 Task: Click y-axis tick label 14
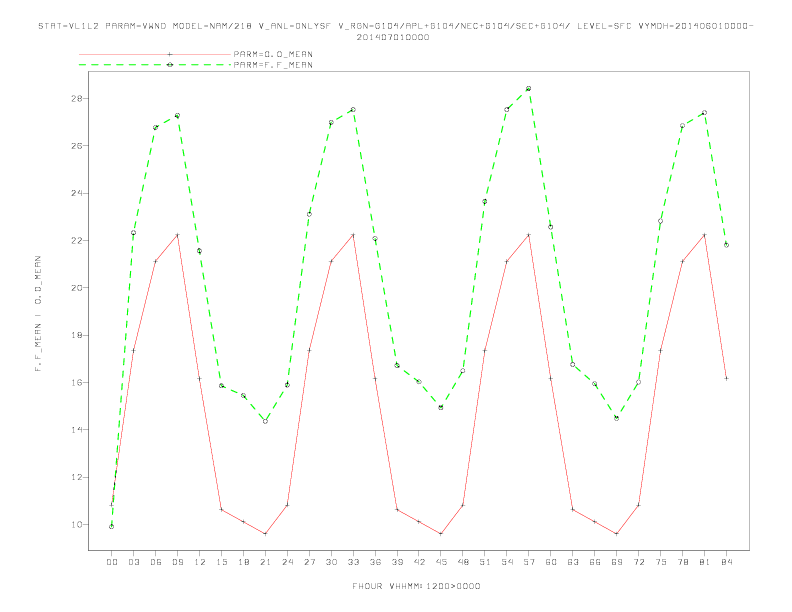77,430
